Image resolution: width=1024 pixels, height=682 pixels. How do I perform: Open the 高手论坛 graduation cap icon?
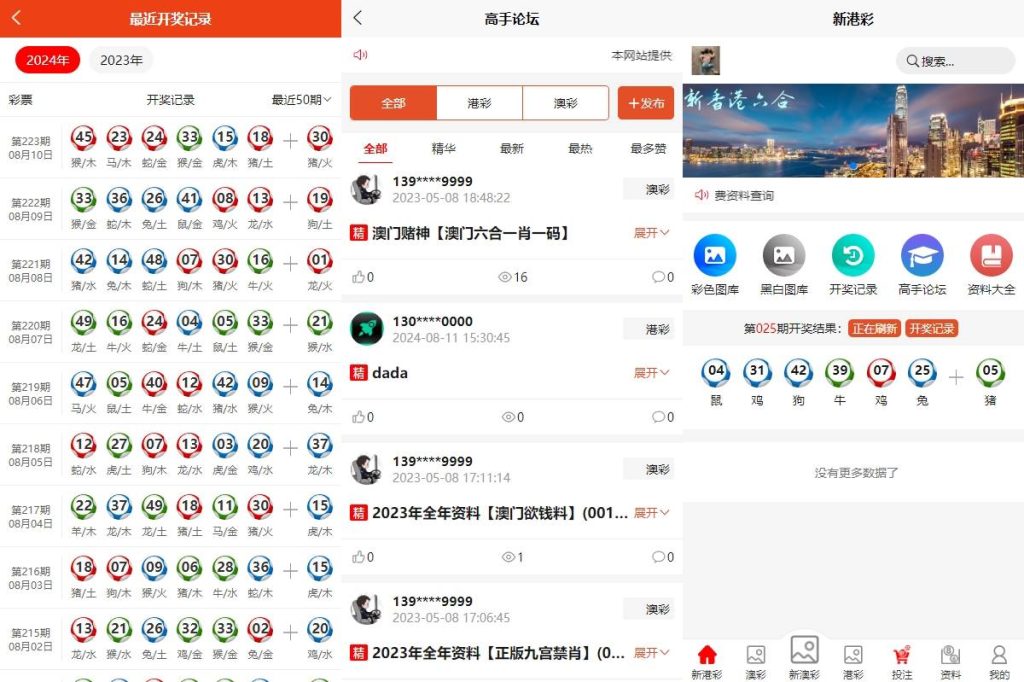[921, 256]
